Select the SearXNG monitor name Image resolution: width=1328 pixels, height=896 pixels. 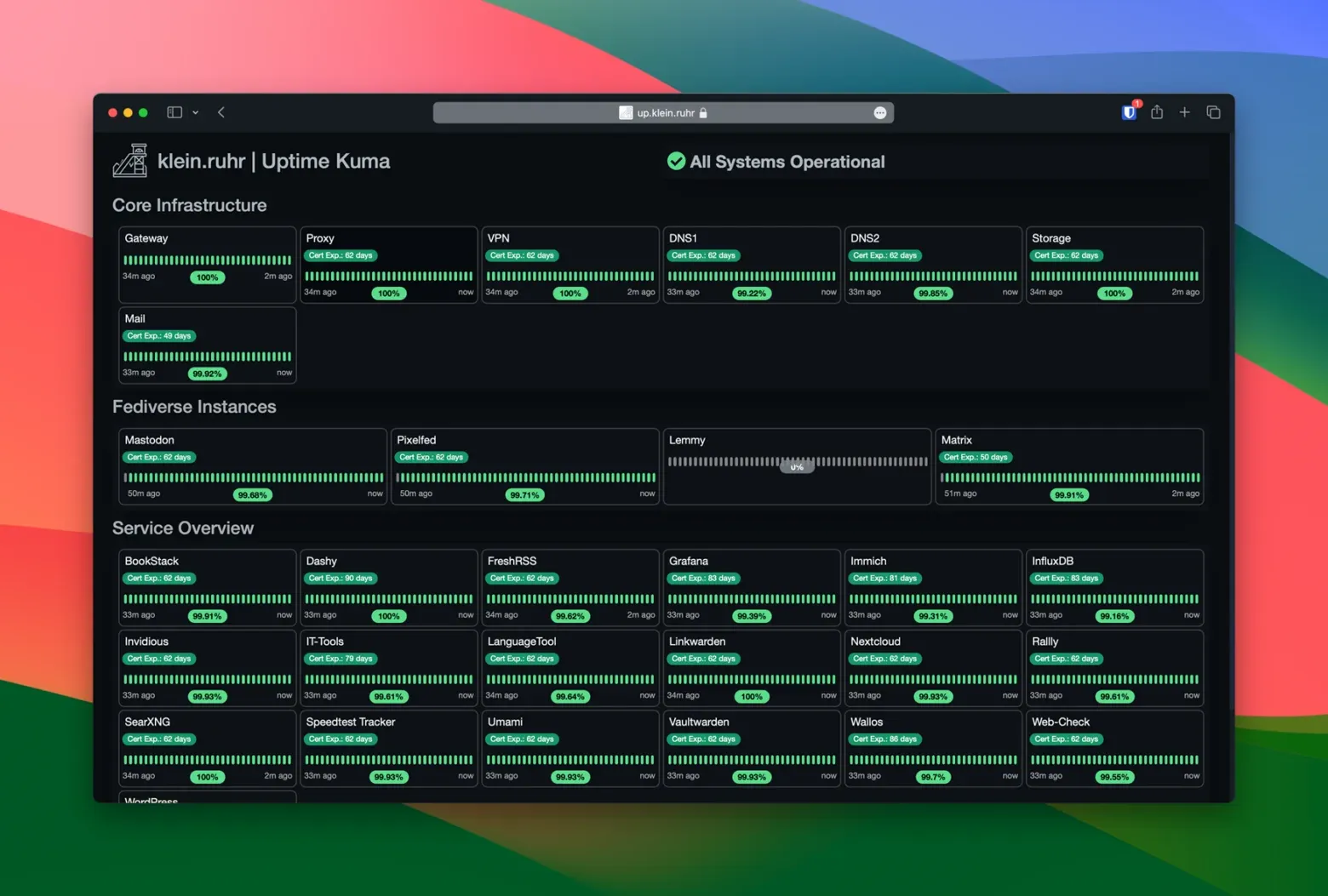coord(147,722)
